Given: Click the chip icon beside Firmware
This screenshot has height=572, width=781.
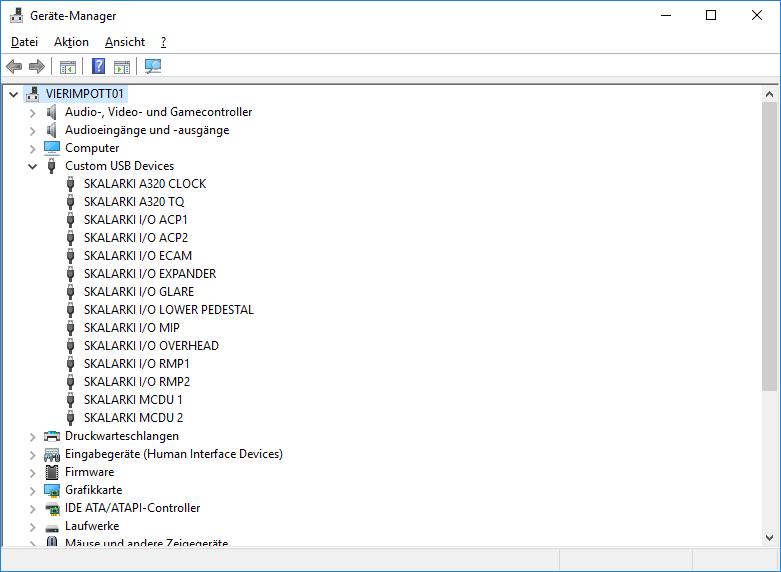Looking at the screenshot, I should click(52, 472).
